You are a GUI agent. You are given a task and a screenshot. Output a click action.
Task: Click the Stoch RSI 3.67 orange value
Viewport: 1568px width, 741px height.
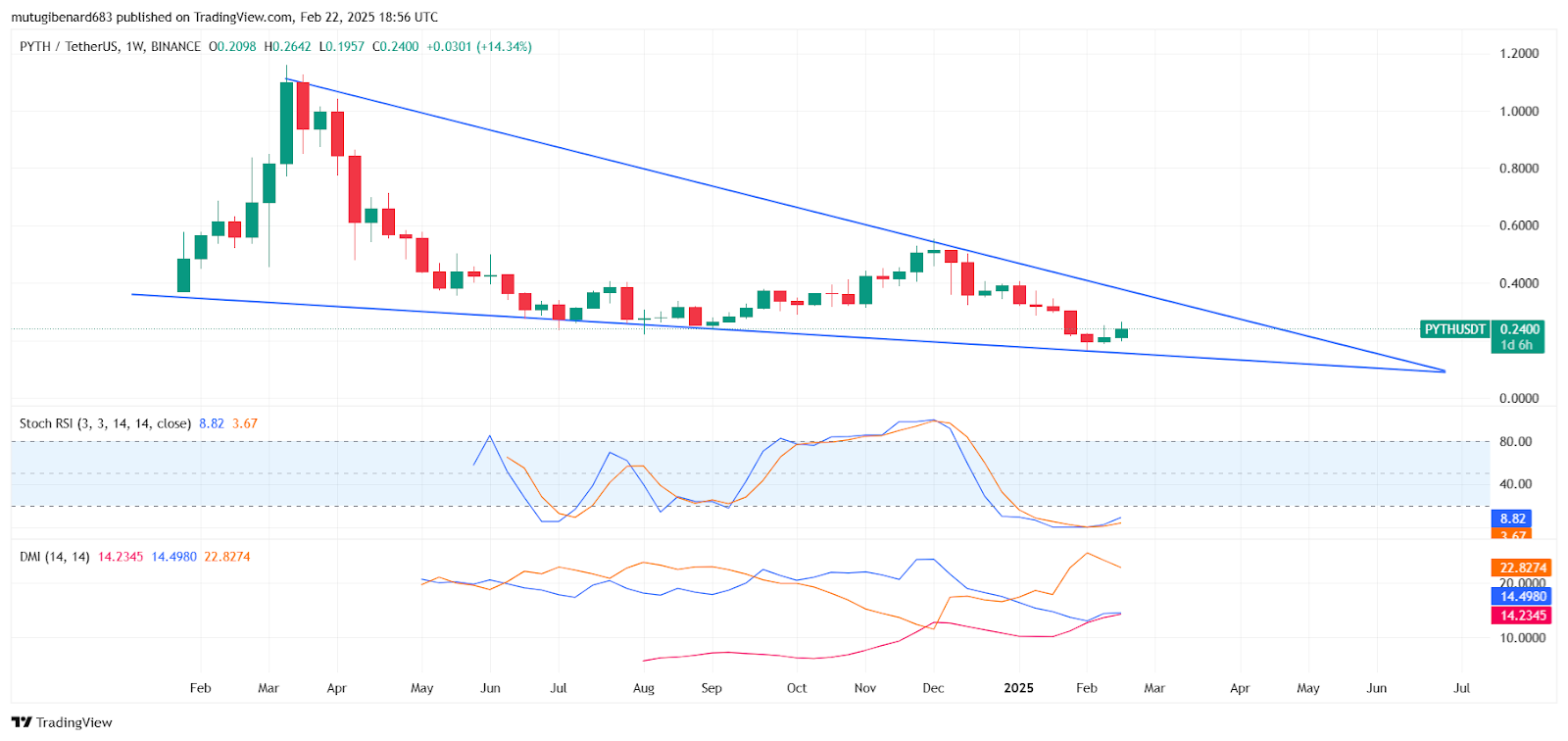tap(245, 423)
